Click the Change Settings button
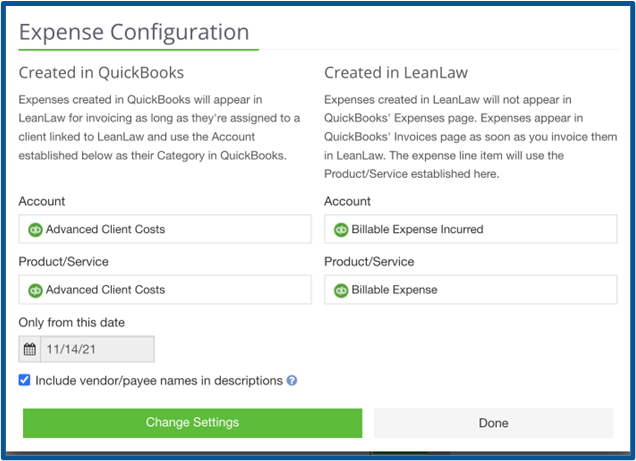The width and height of the screenshot is (636, 461). [192, 422]
